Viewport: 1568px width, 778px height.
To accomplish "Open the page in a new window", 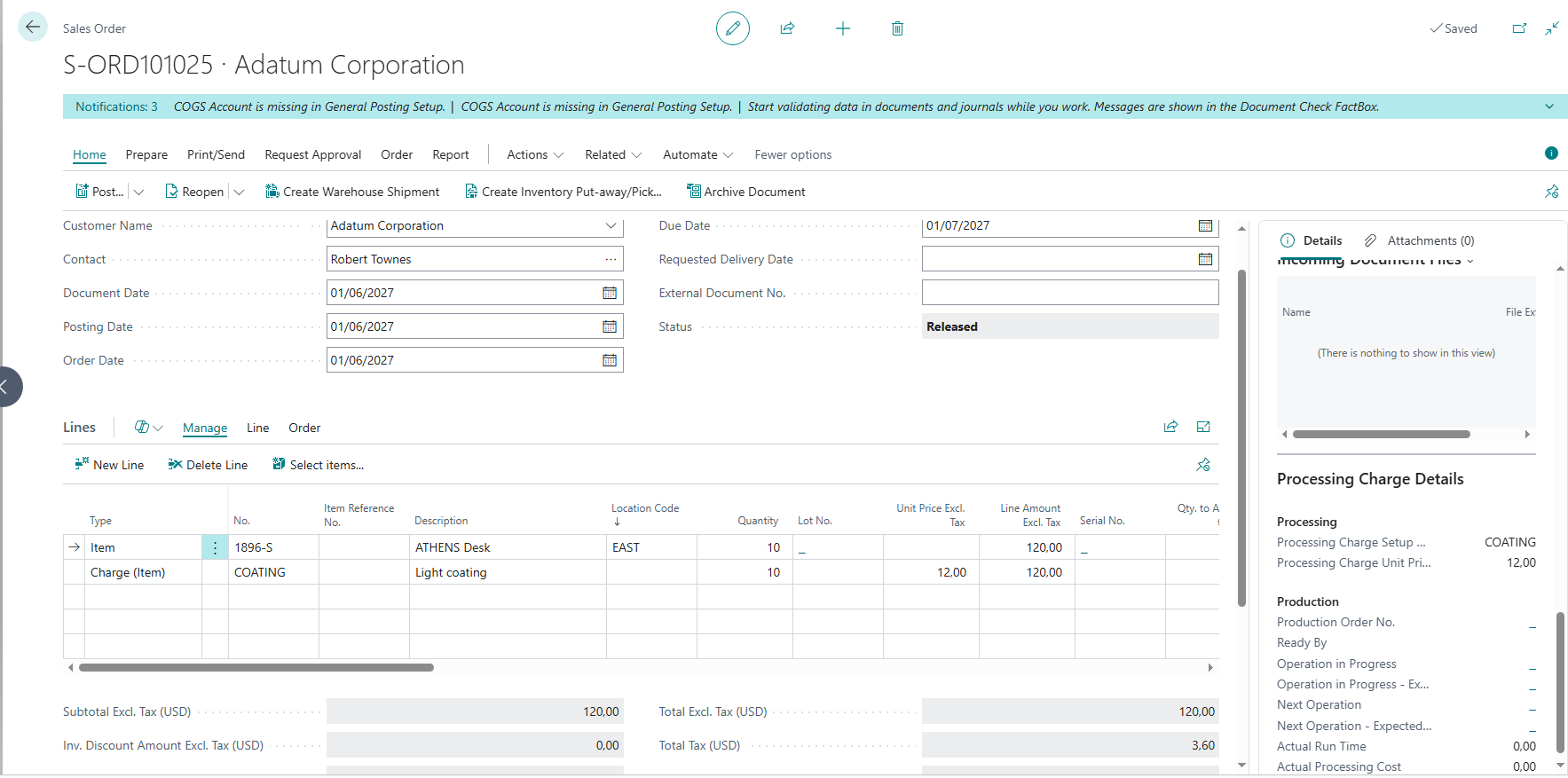I will (x=1519, y=28).
